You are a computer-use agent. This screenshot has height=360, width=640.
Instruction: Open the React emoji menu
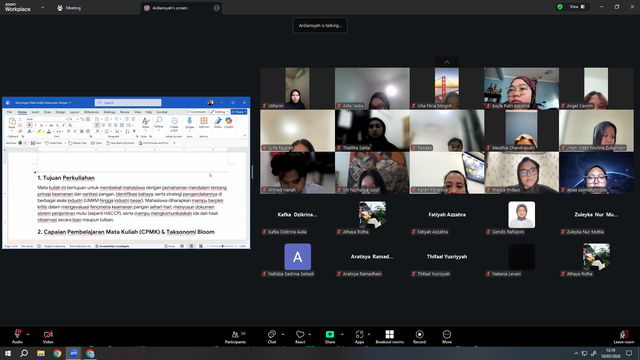click(300, 337)
